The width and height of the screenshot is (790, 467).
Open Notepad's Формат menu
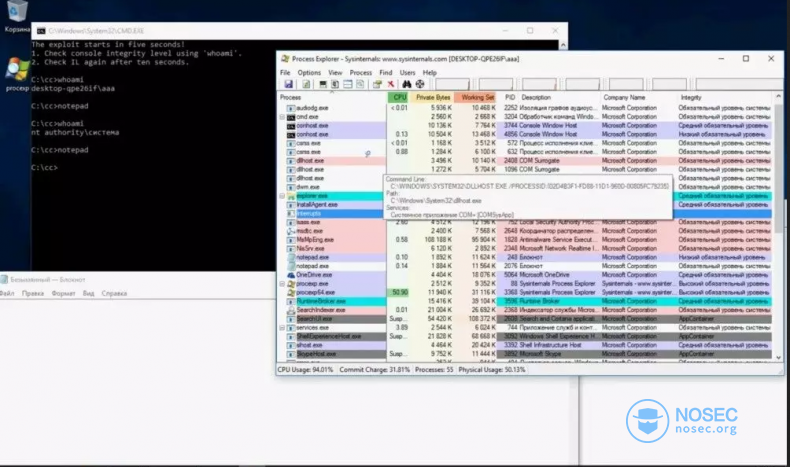click(x=63, y=293)
